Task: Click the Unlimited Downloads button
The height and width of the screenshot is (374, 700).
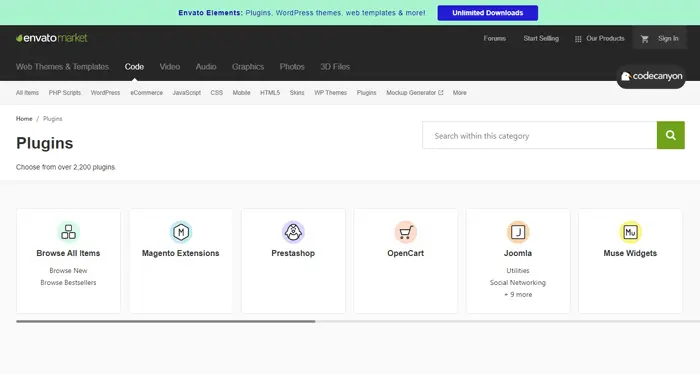Action: click(x=488, y=13)
